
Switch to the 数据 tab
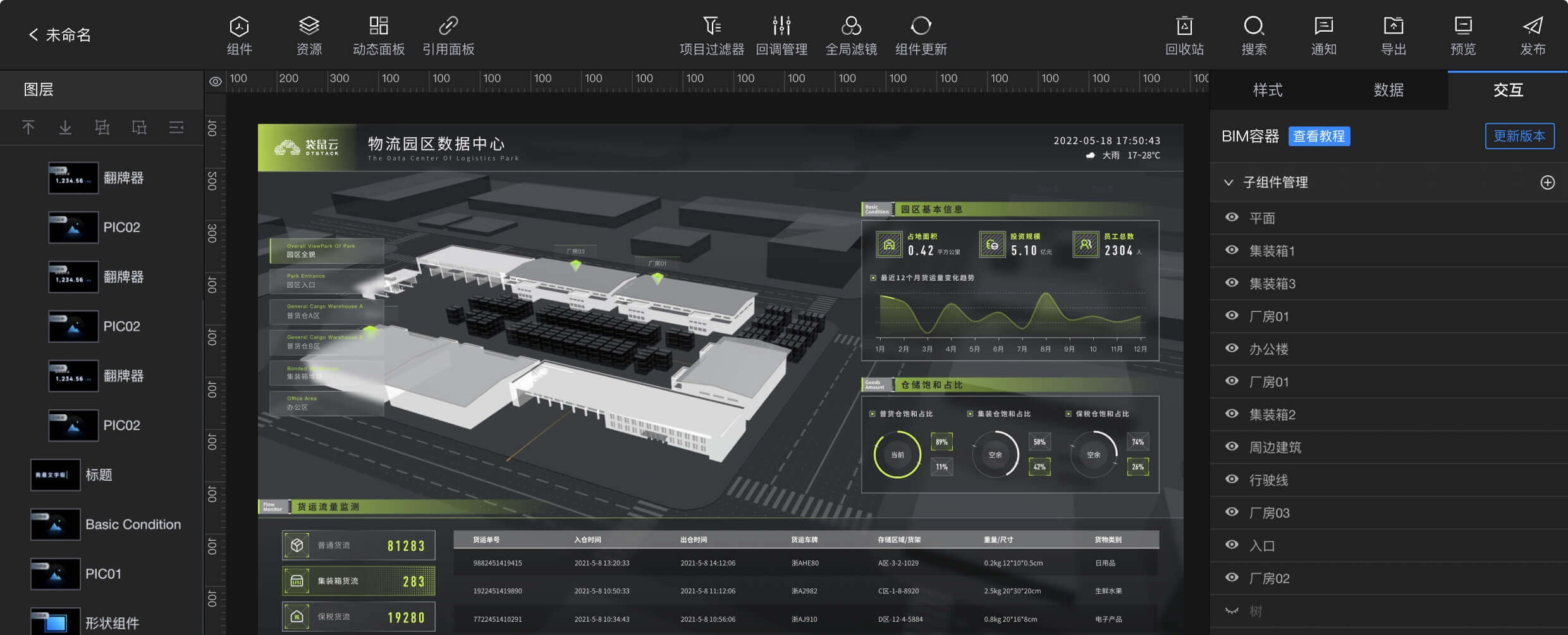pos(1388,90)
